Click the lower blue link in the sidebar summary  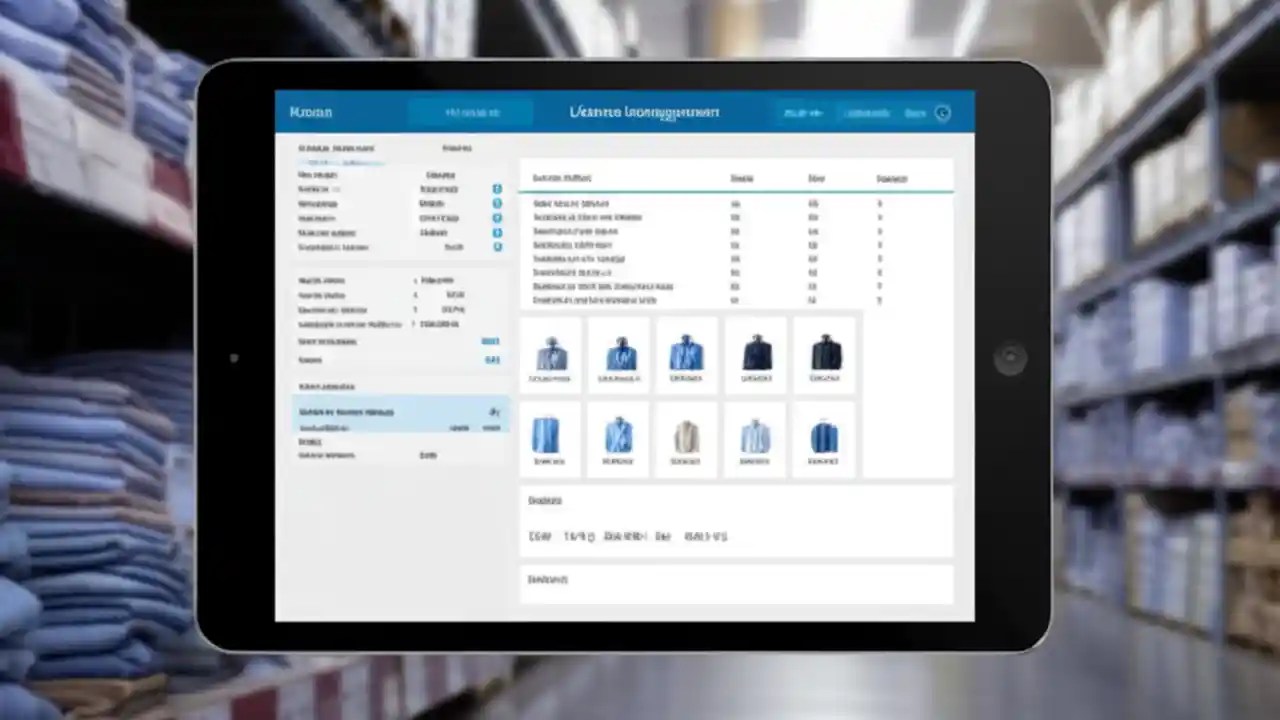[x=492, y=360]
